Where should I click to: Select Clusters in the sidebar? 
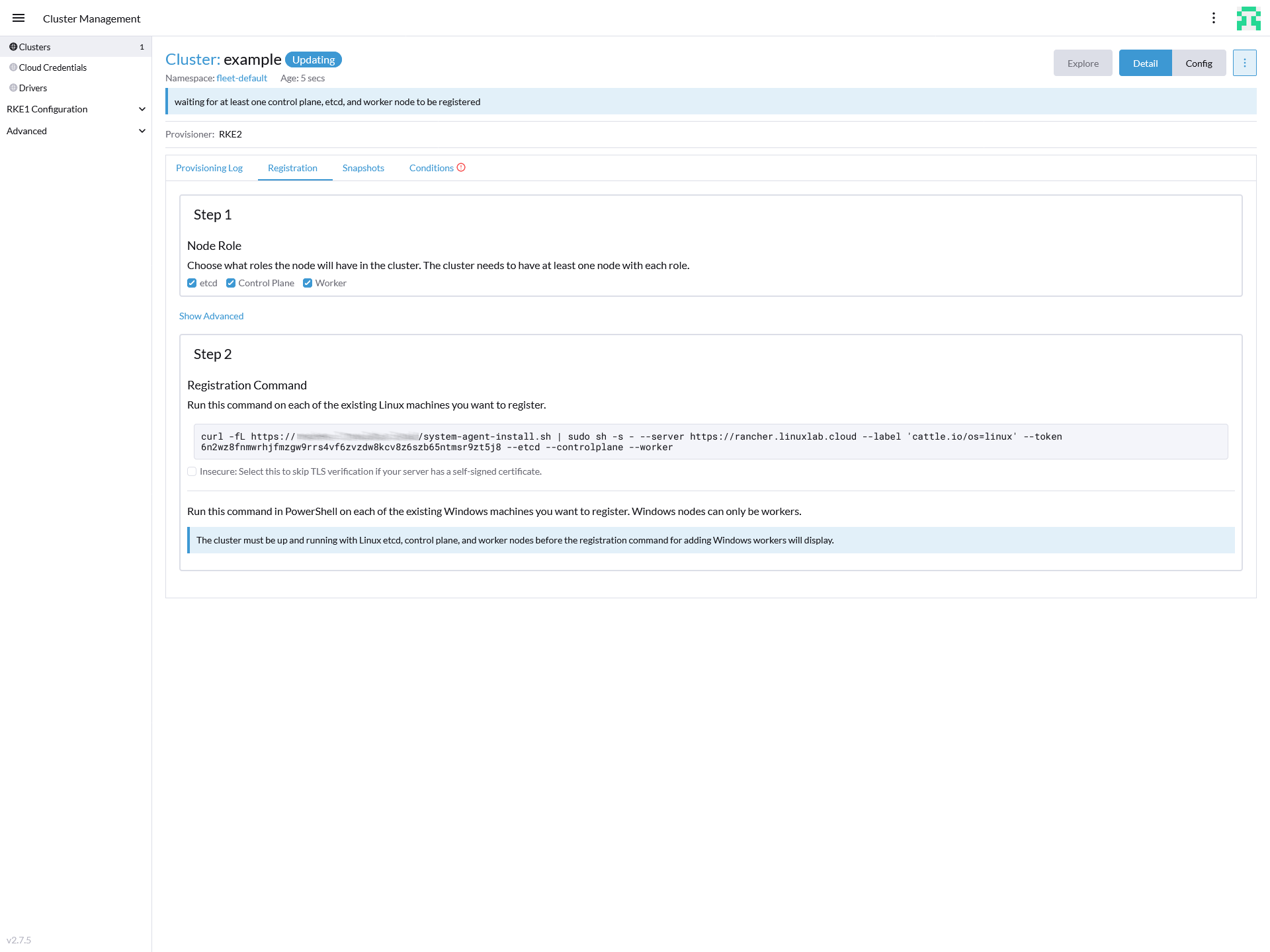point(34,46)
